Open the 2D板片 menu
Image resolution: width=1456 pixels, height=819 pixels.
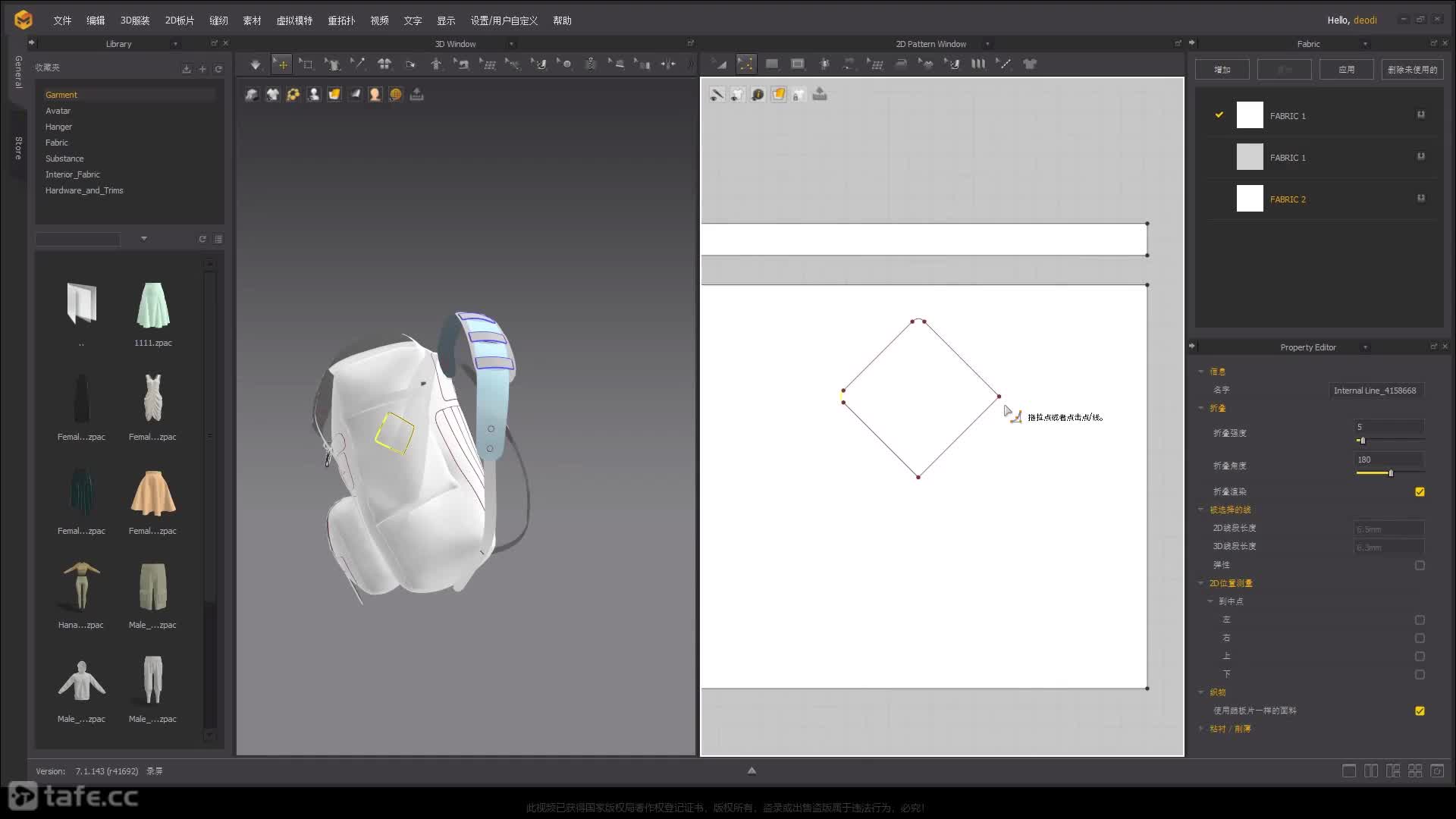tap(180, 20)
